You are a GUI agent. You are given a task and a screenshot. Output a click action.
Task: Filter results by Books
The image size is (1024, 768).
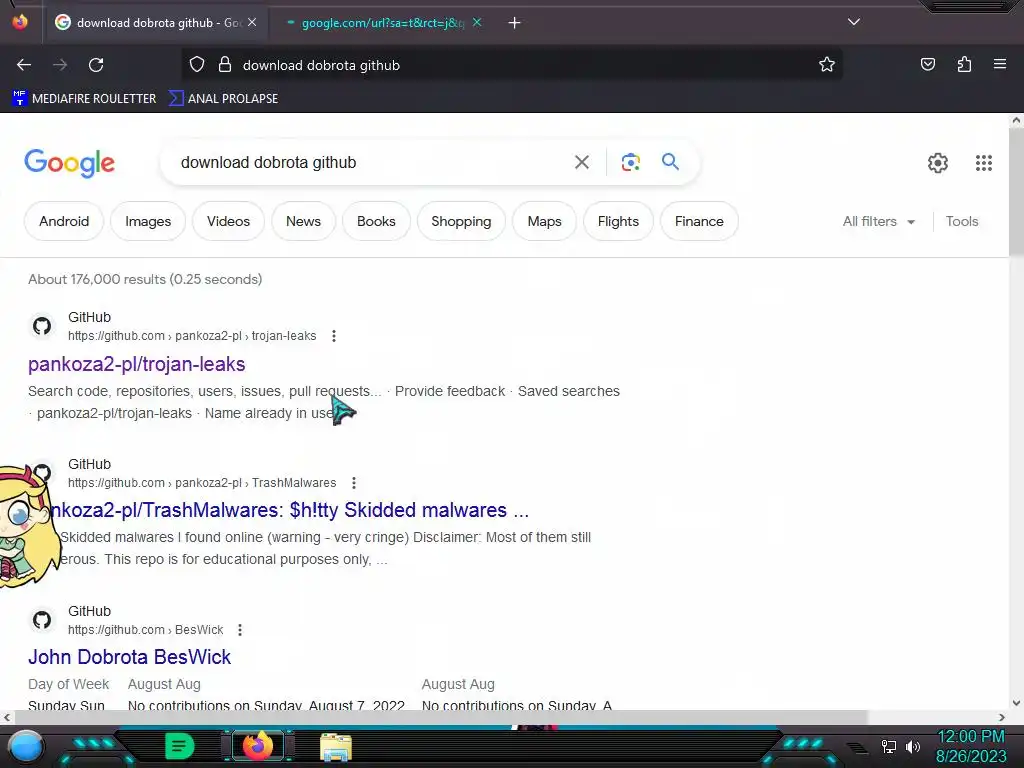(376, 221)
